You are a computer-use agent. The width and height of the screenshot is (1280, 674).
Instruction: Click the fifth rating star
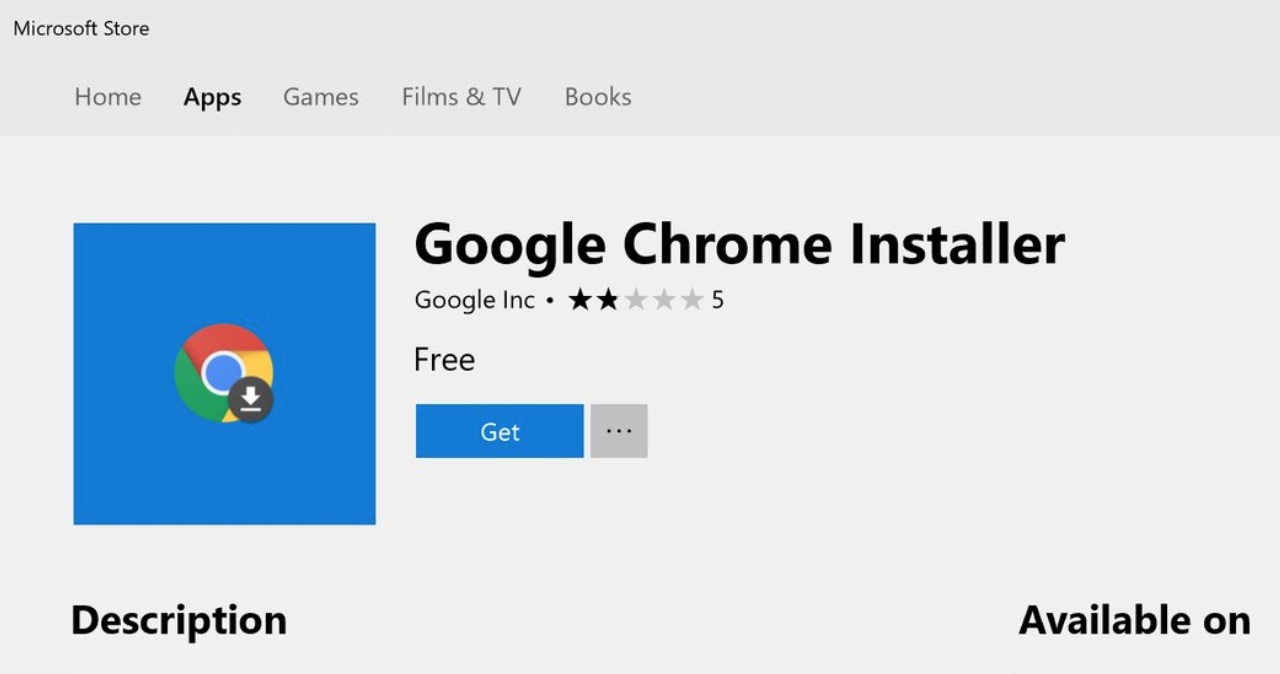pos(691,300)
